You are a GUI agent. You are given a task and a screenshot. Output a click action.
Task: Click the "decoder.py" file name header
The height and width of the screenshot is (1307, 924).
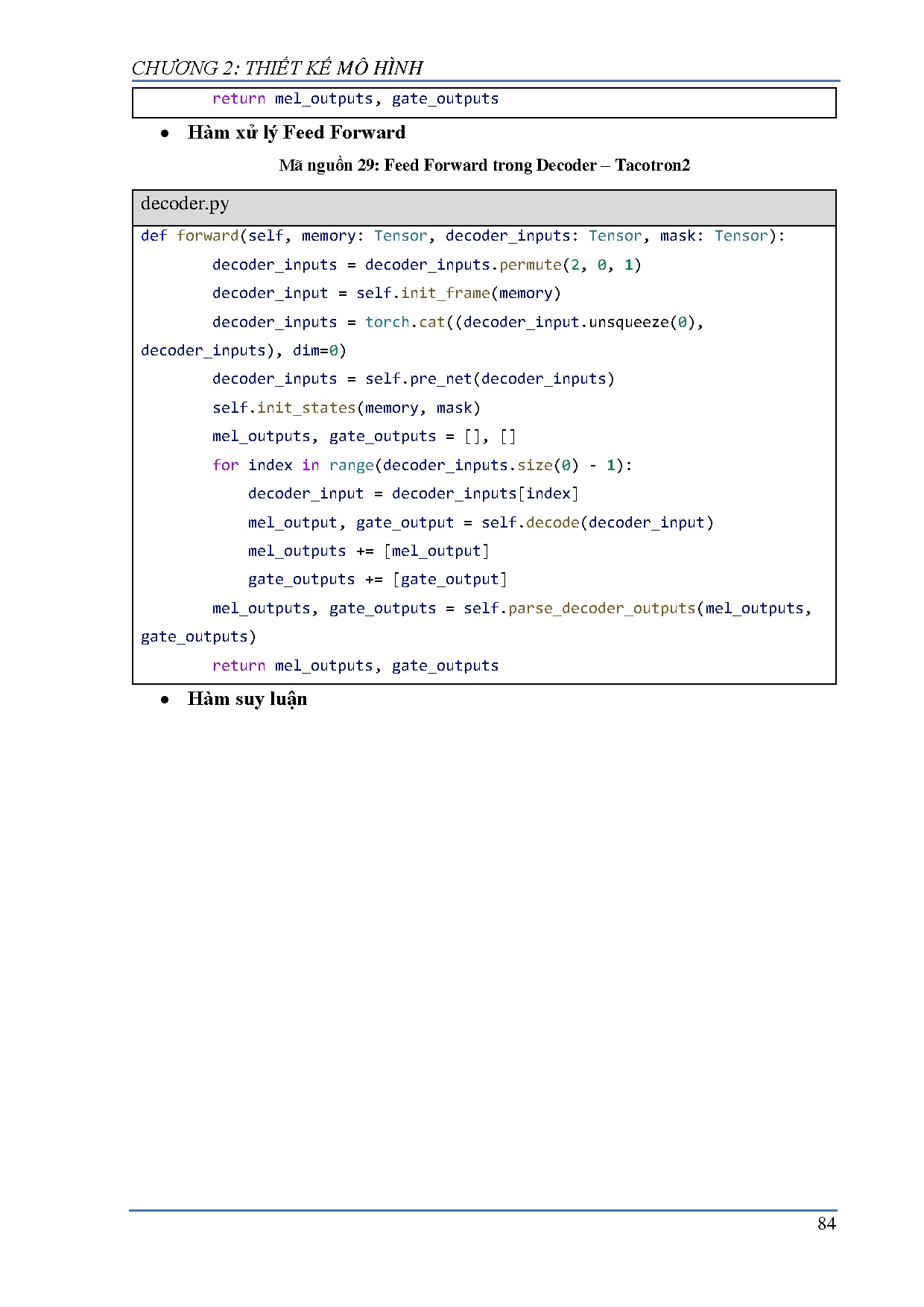pyautogui.click(x=185, y=204)
